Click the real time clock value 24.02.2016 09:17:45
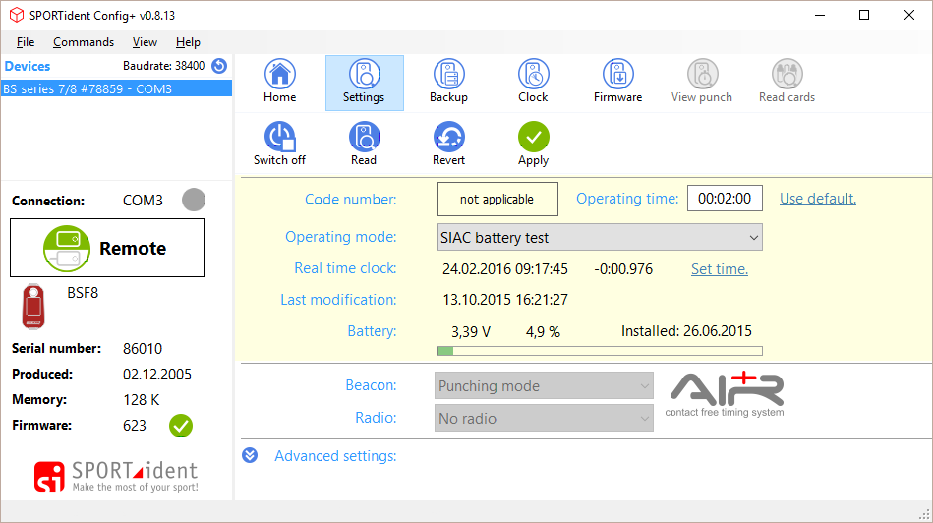This screenshot has height=523, width=933. pos(505,269)
